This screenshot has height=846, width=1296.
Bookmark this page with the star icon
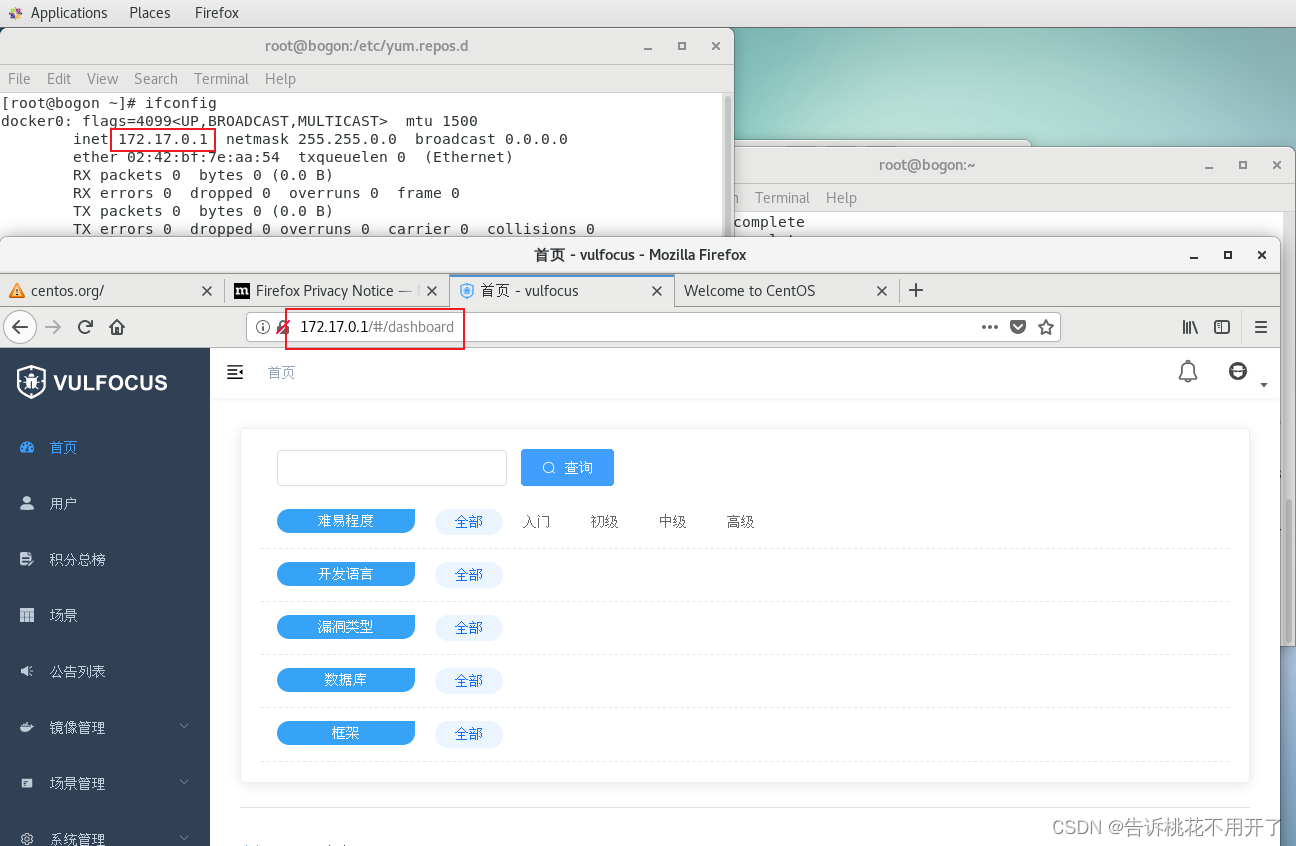pos(1046,327)
